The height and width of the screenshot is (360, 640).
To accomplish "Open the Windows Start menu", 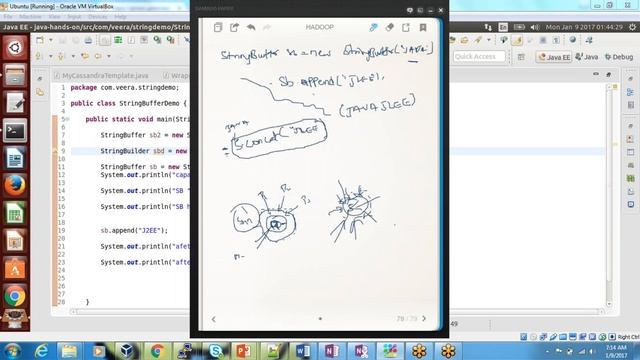I will click(12, 351).
